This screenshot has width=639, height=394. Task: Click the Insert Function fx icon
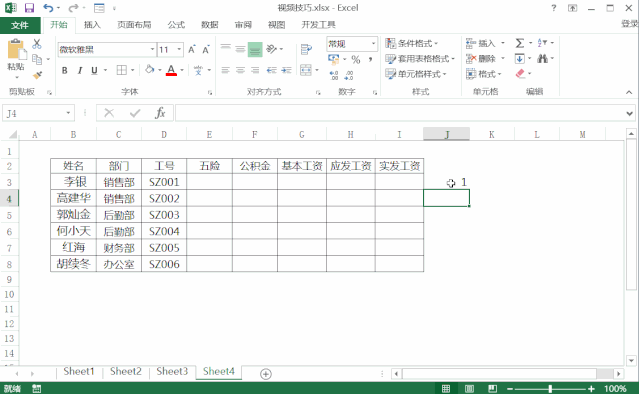[x=160, y=113]
